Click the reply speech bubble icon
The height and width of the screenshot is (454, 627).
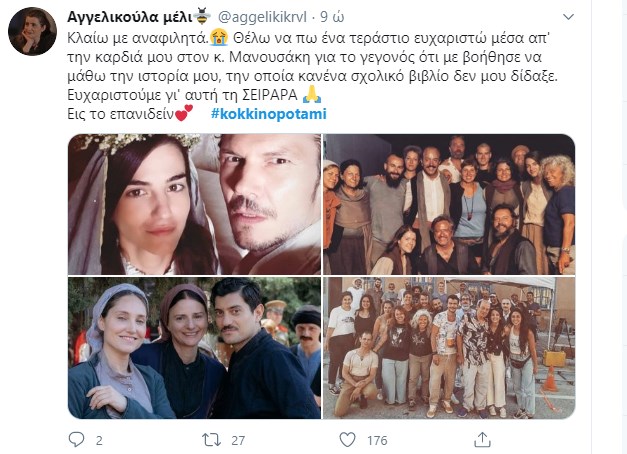click(x=76, y=439)
